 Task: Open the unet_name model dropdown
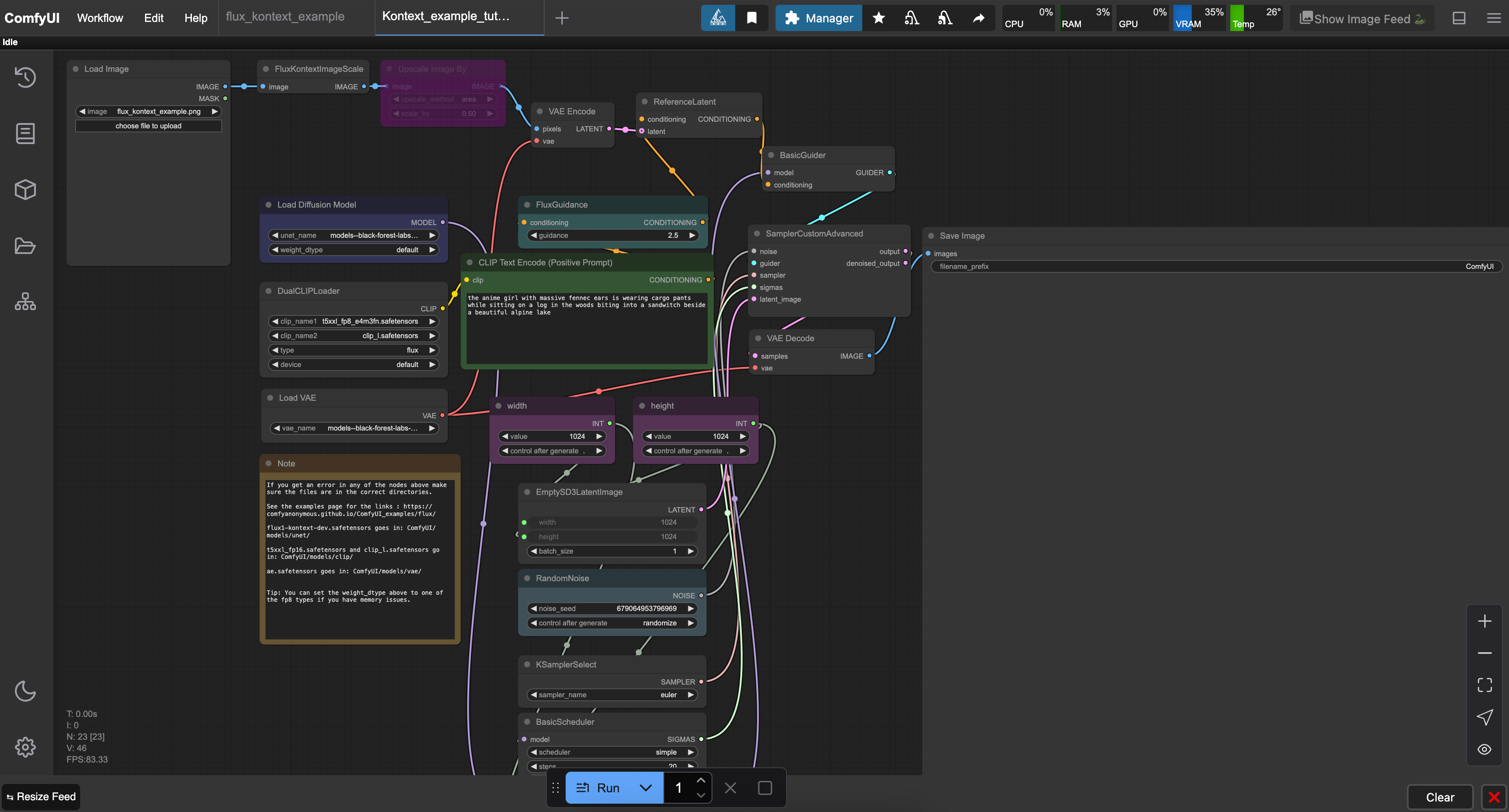tap(354, 235)
